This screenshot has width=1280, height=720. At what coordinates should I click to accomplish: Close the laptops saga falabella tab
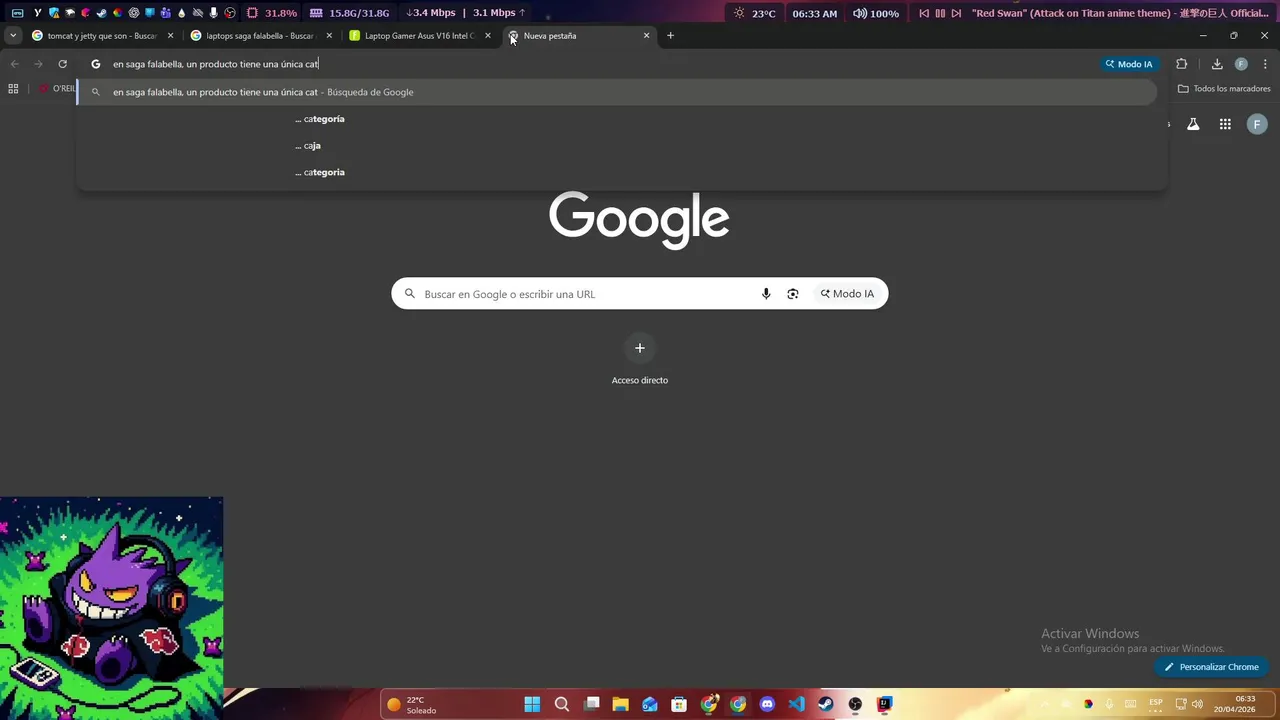(x=329, y=36)
